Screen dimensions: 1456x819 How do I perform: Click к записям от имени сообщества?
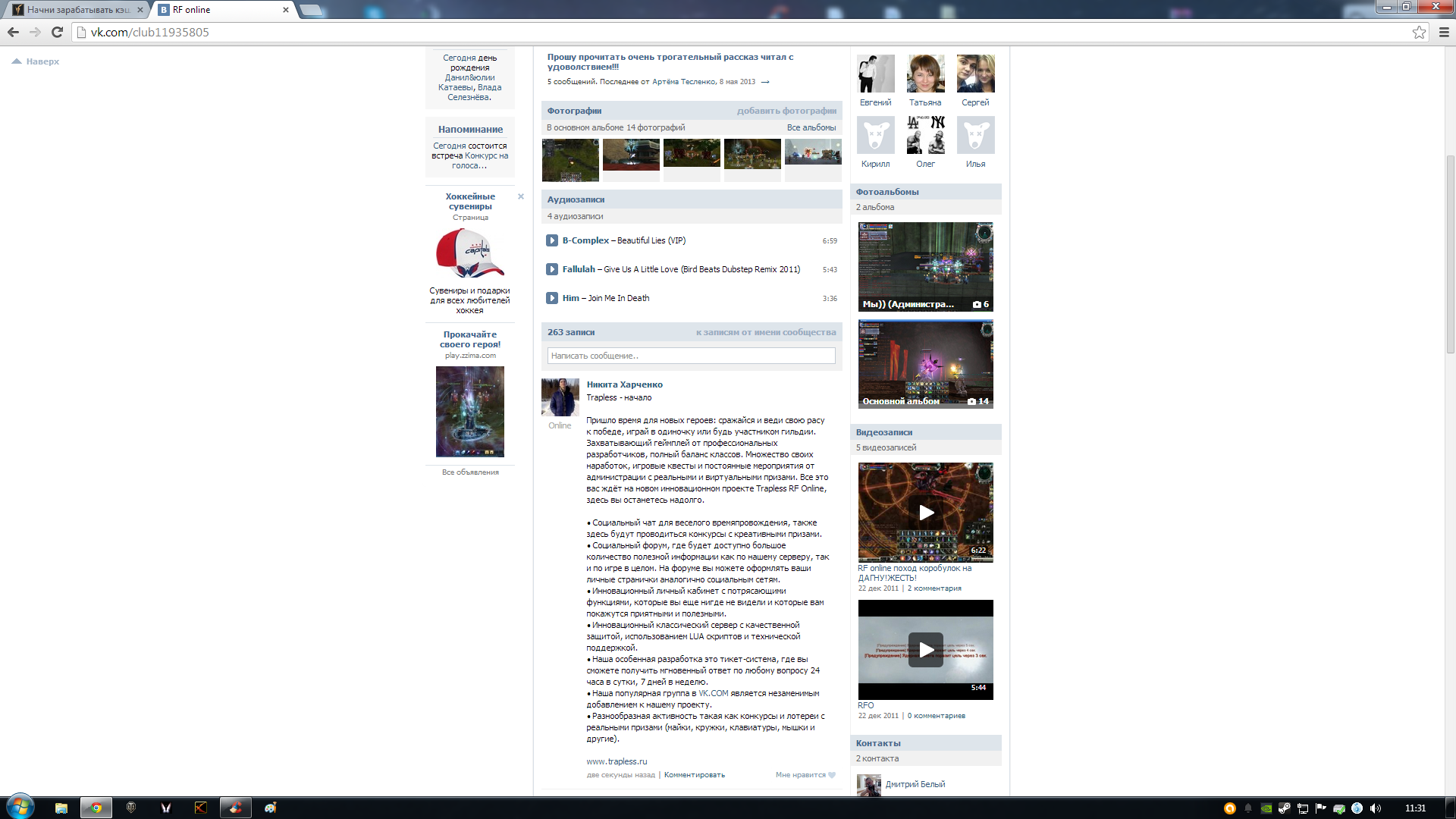pos(766,332)
